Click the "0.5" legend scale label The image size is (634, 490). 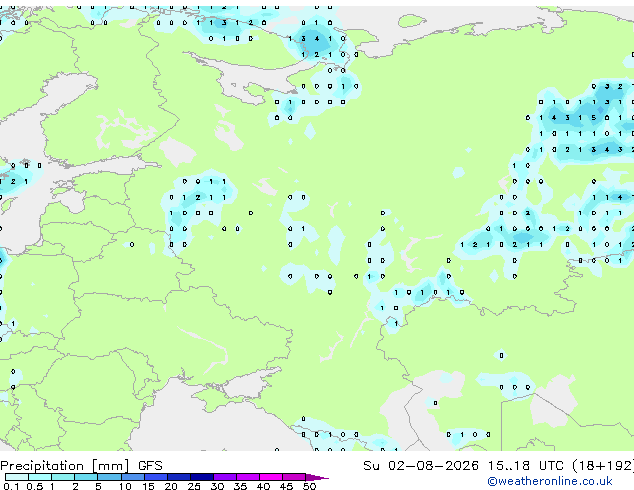[35, 486]
